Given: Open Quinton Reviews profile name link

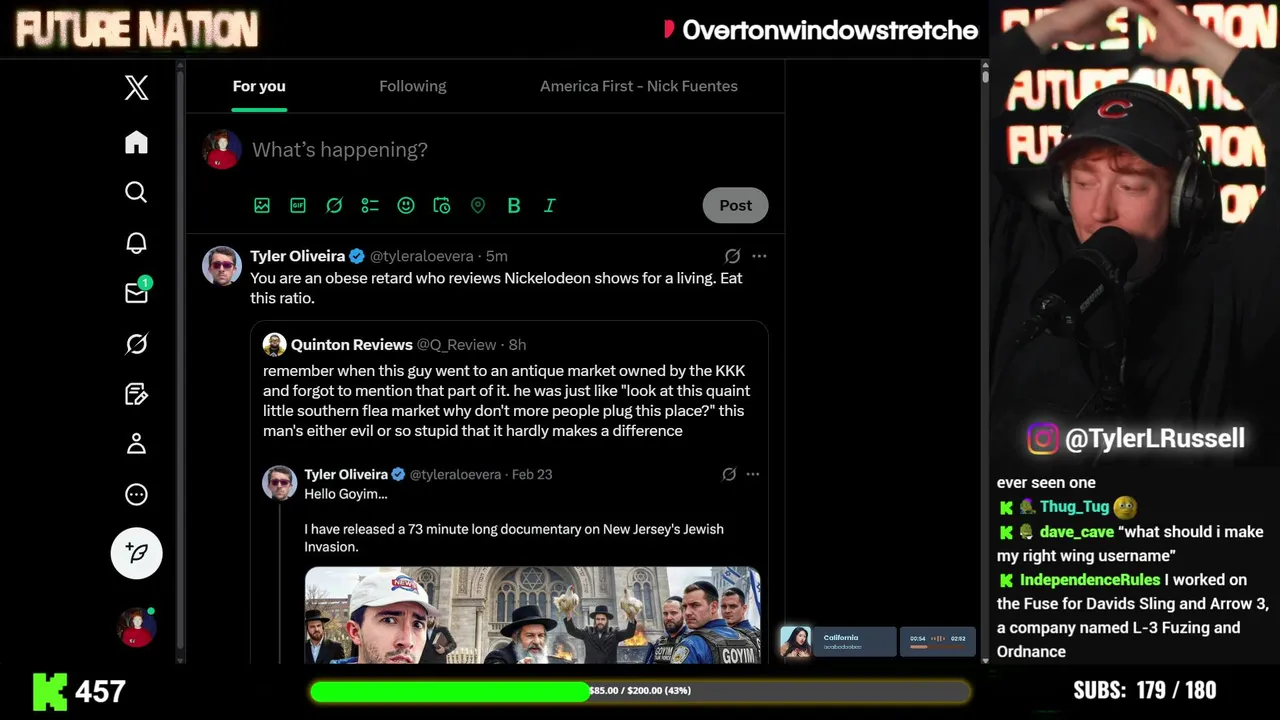Looking at the screenshot, I should point(352,344).
